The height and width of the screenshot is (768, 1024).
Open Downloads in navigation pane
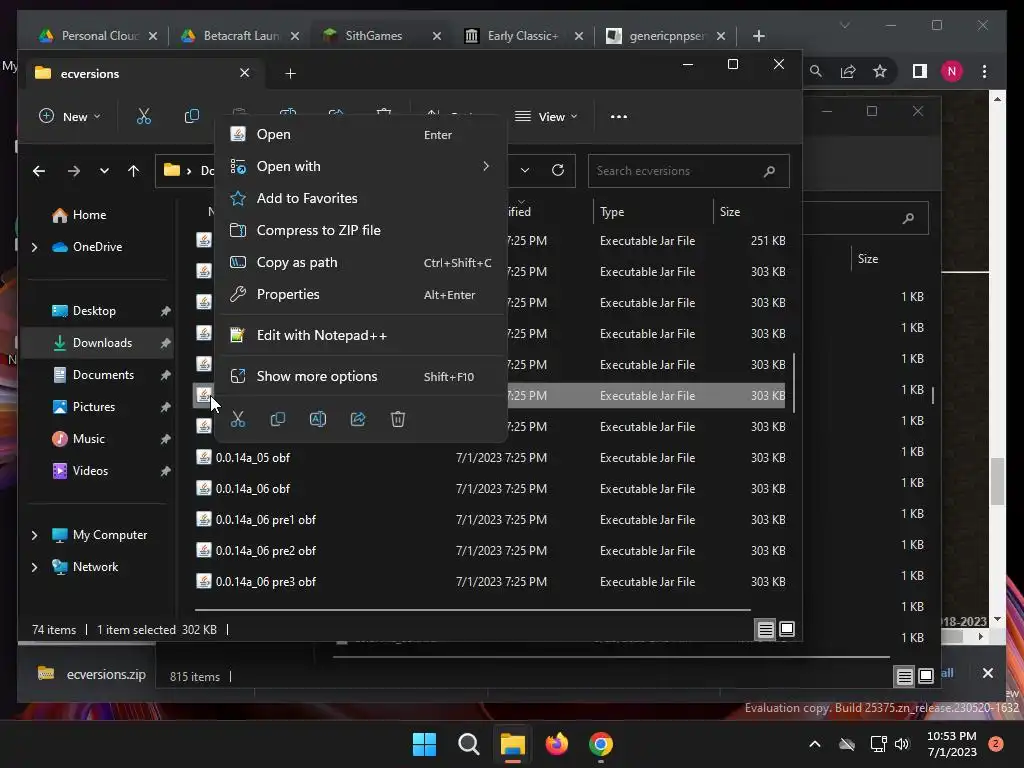point(99,343)
